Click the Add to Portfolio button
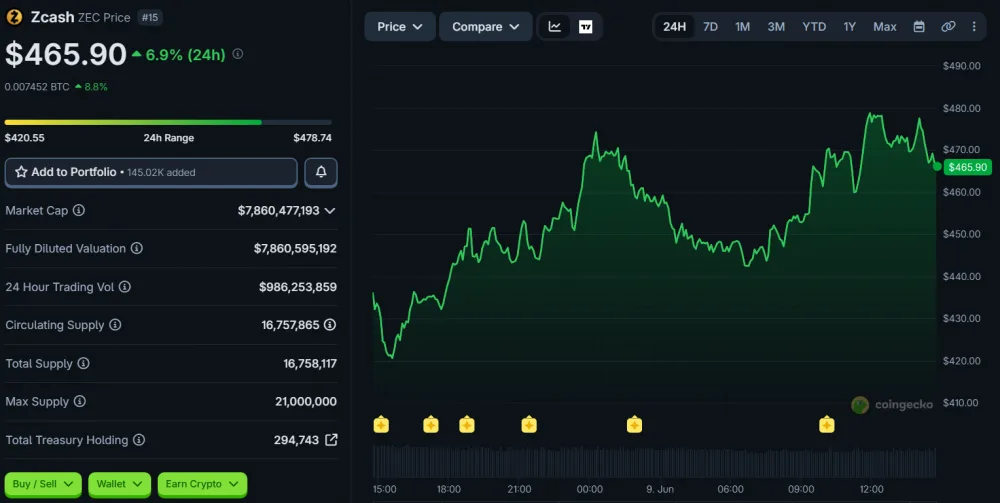 [x=151, y=172]
